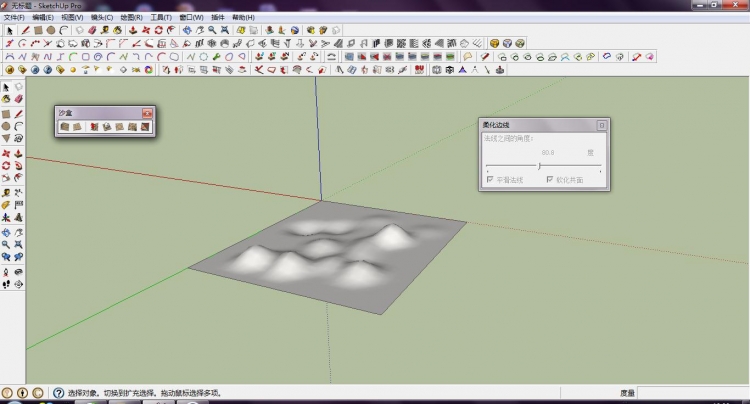Click the Smoove icon in 沙盒 toolbar
This screenshot has width=750, height=404.
click(x=94, y=127)
